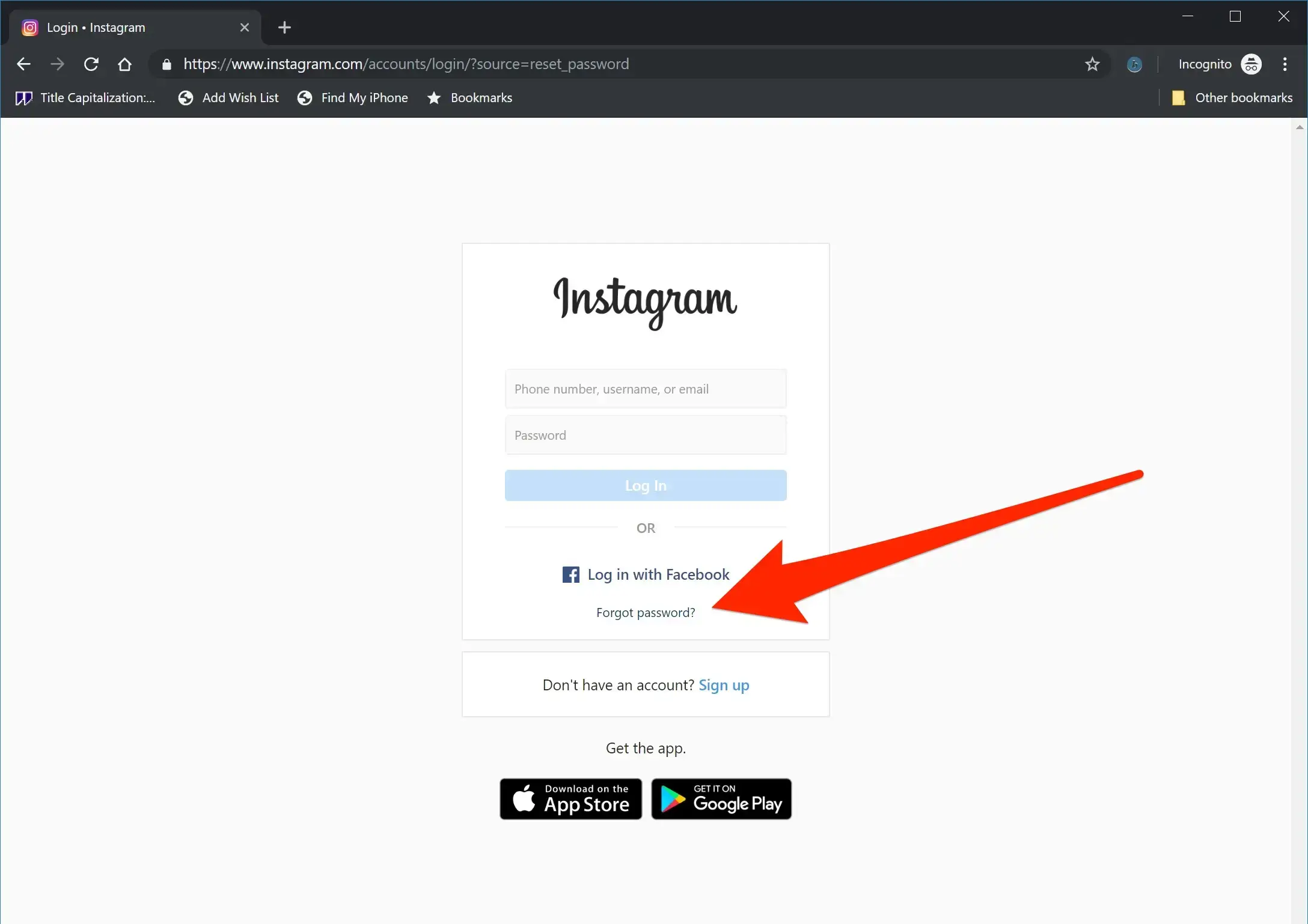The image size is (1308, 924).
Task: Click the phone number username email field
Action: (x=646, y=388)
